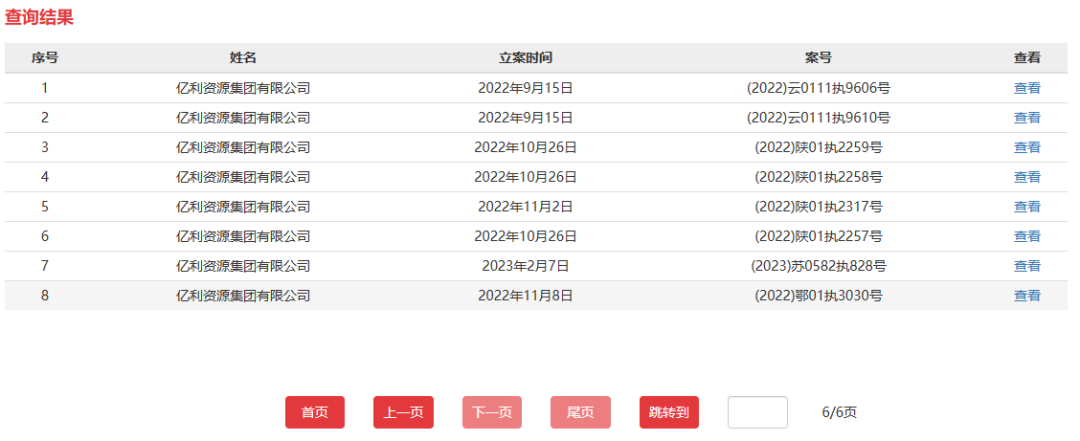This screenshot has width=1080, height=441.
Task: Open 查看 link for case 鄂01执3030号
Action: click(x=1026, y=296)
